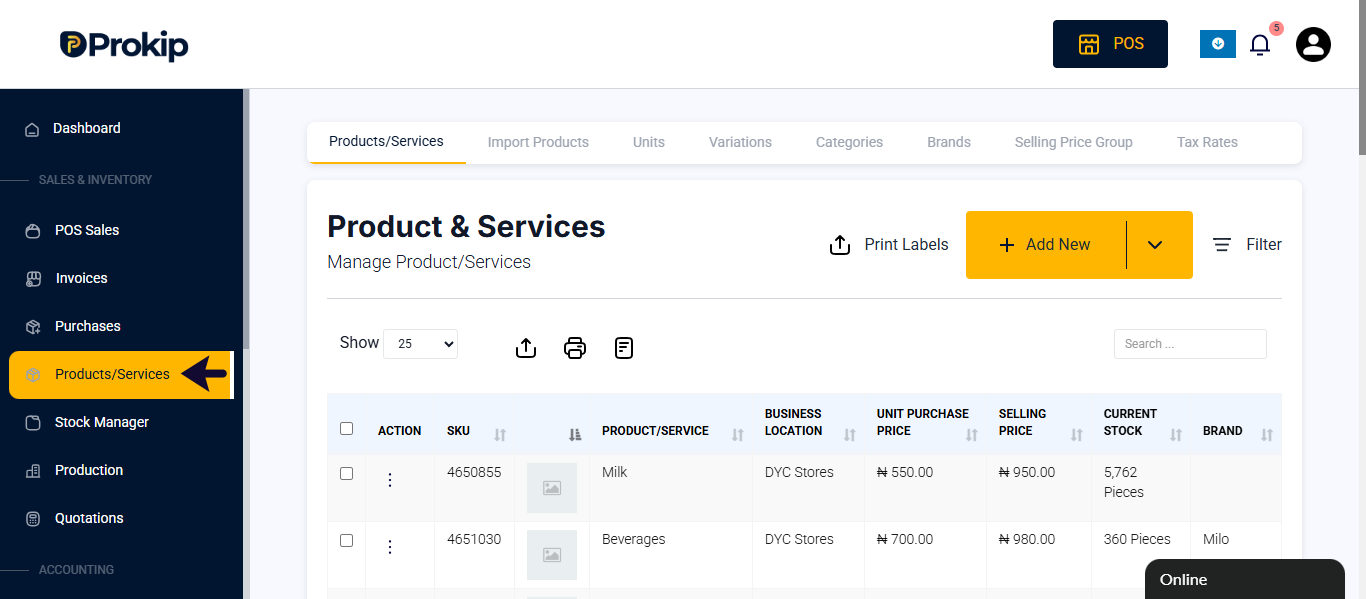Click the Invoices icon in sidebar
The height and width of the screenshot is (599, 1366).
tap(33, 279)
